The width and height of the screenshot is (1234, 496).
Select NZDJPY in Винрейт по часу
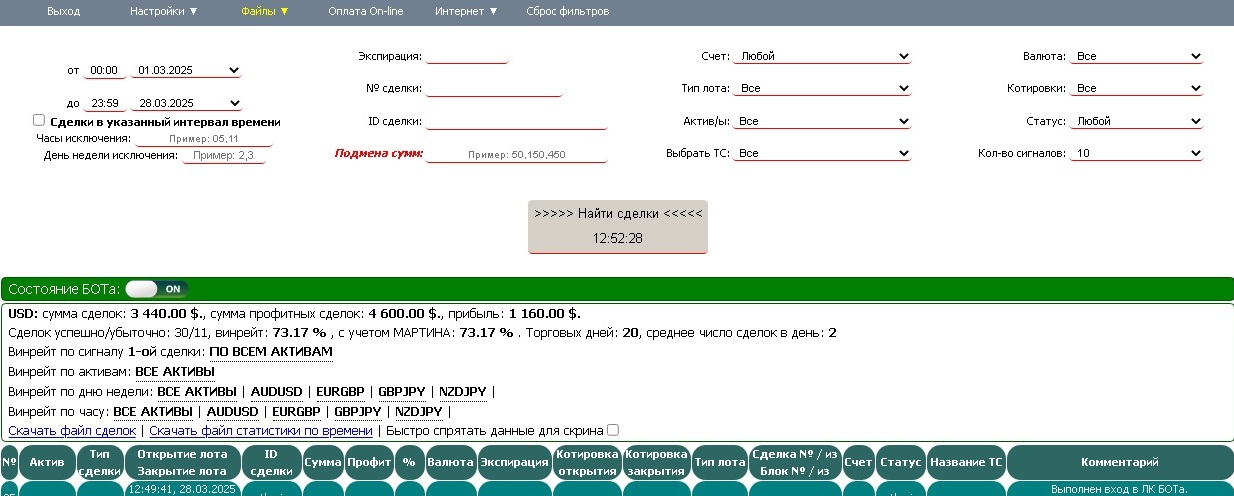point(419,411)
